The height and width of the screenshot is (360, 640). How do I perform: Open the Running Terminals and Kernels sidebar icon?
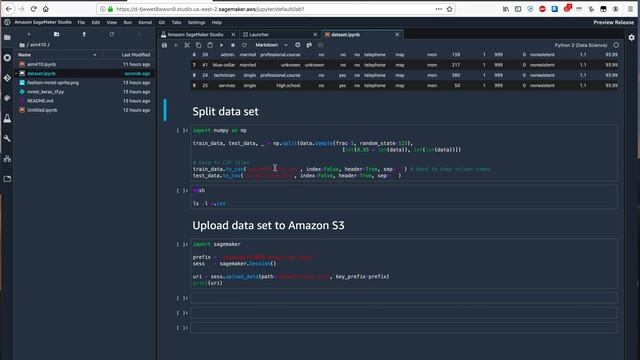7,58
